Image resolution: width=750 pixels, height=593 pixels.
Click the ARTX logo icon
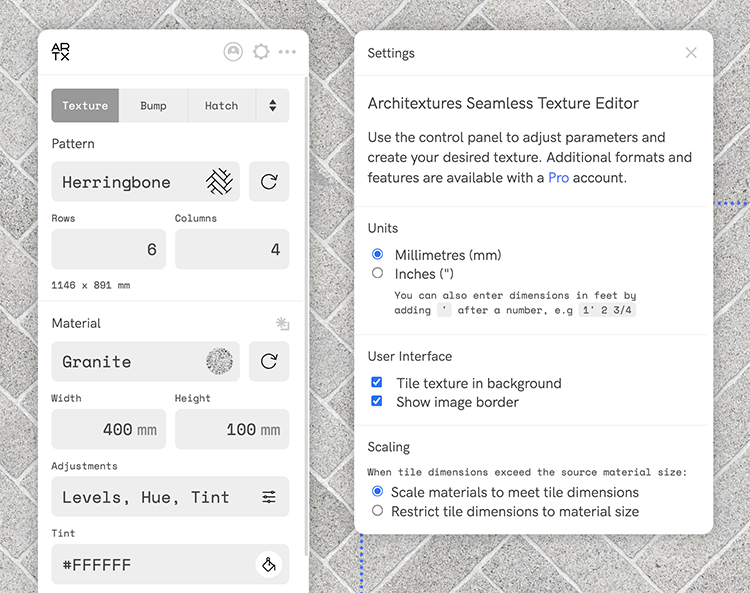61,52
